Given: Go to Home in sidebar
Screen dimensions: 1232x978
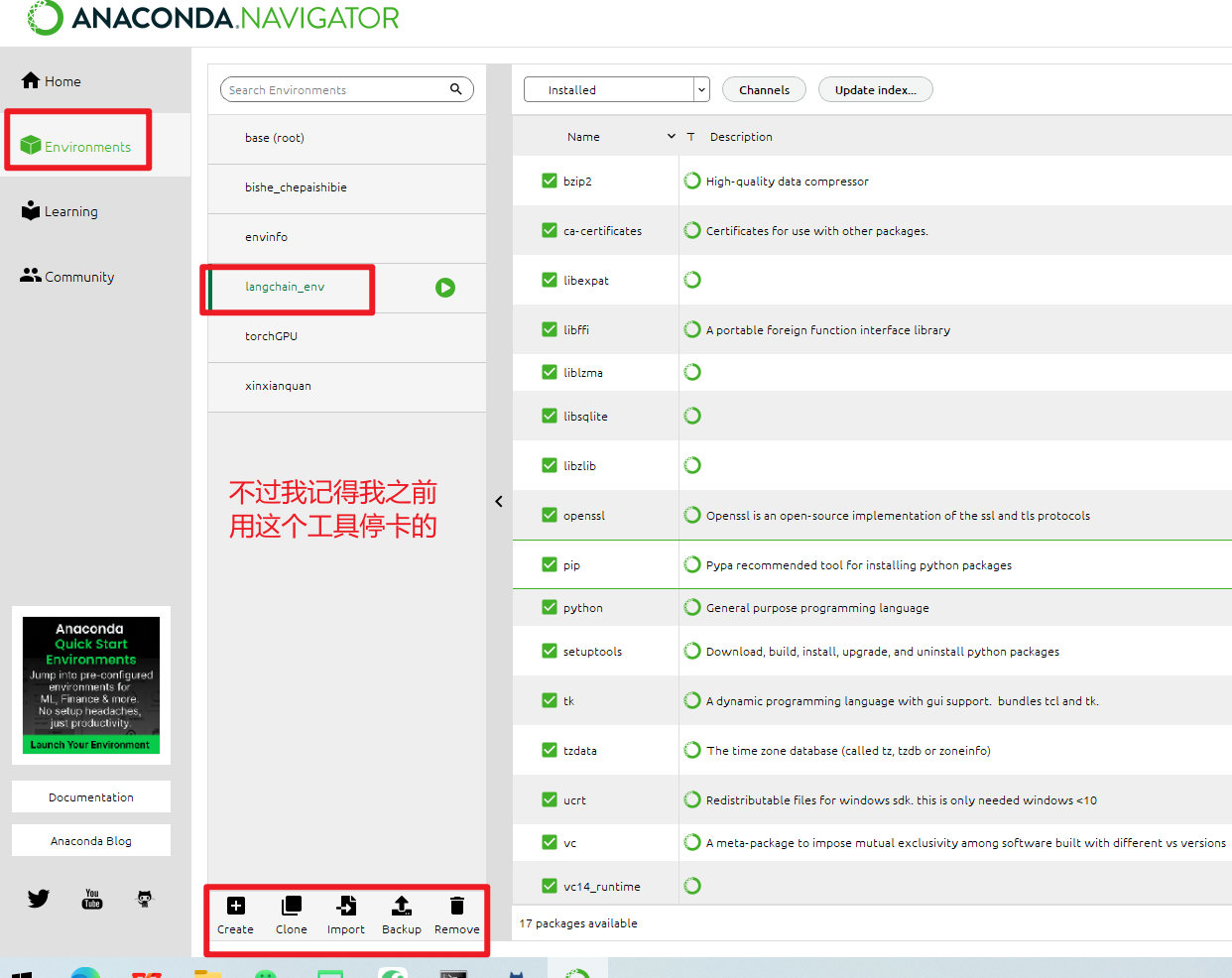Looking at the screenshot, I should pyautogui.click(x=52, y=81).
